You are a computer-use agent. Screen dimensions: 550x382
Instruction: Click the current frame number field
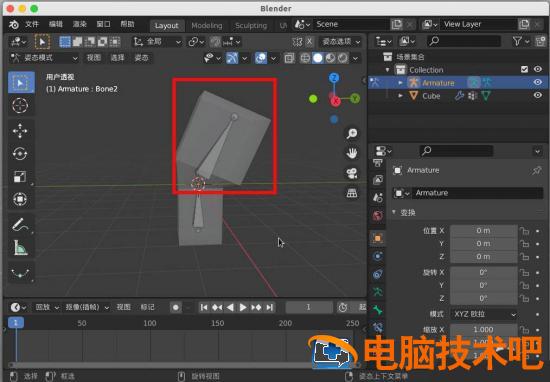309,308
